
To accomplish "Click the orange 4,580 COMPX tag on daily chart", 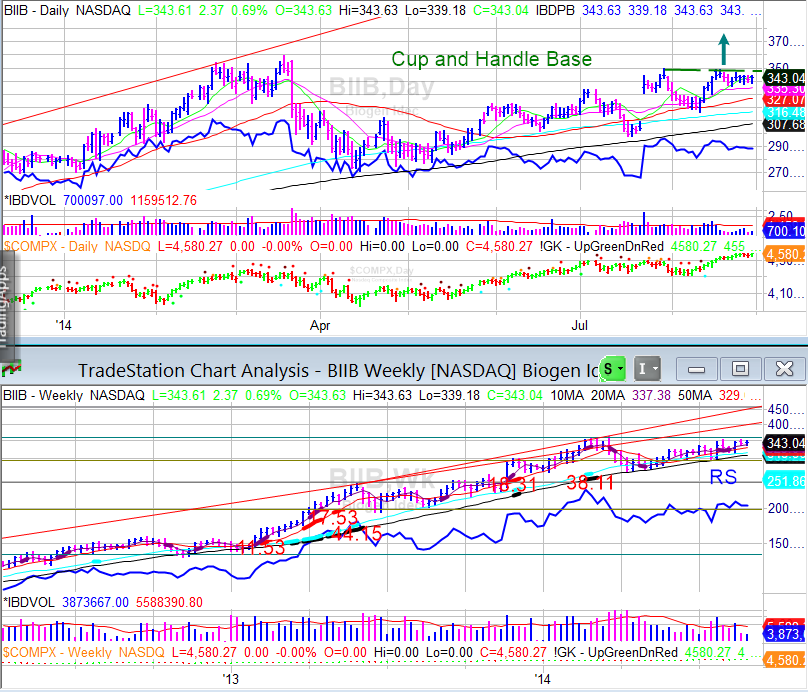I will (784, 254).
